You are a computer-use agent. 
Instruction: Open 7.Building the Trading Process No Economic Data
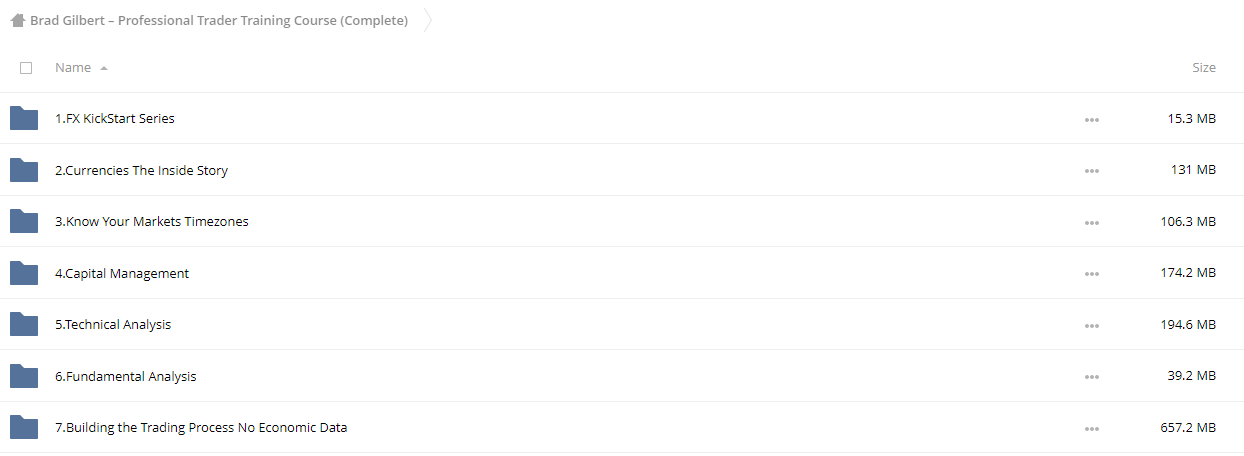coord(201,427)
